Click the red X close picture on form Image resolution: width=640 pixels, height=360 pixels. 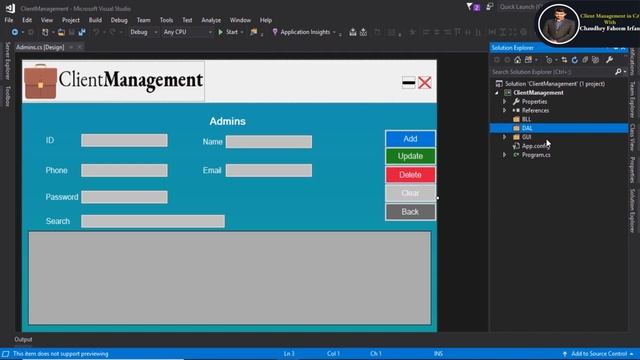point(424,83)
